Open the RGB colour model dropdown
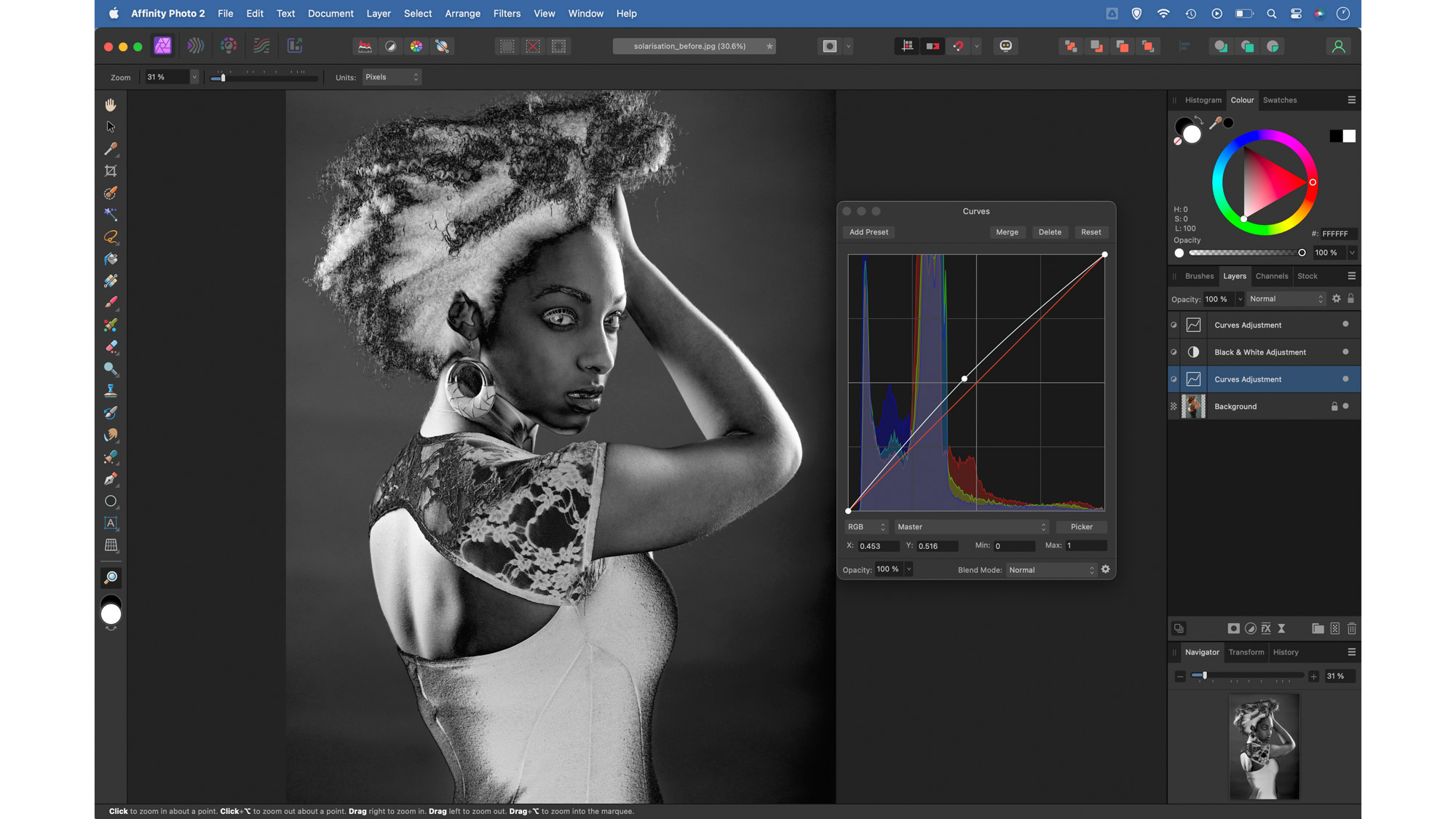1456x819 pixels. point(866,526)
